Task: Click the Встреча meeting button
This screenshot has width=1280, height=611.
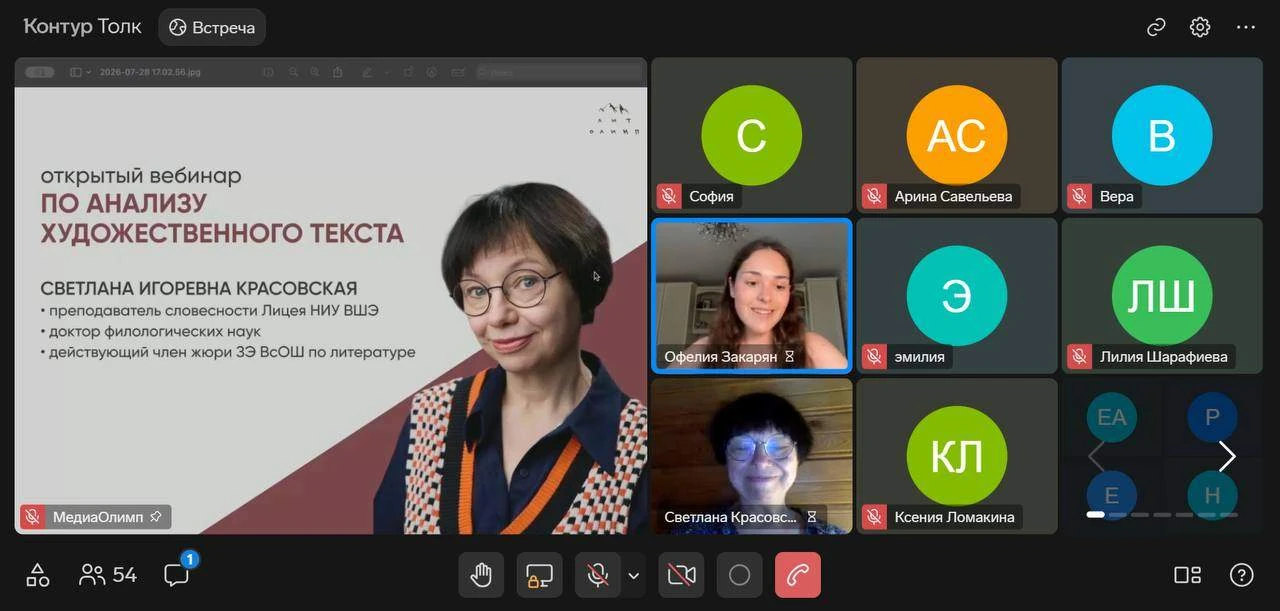Action: coord(211,27)
